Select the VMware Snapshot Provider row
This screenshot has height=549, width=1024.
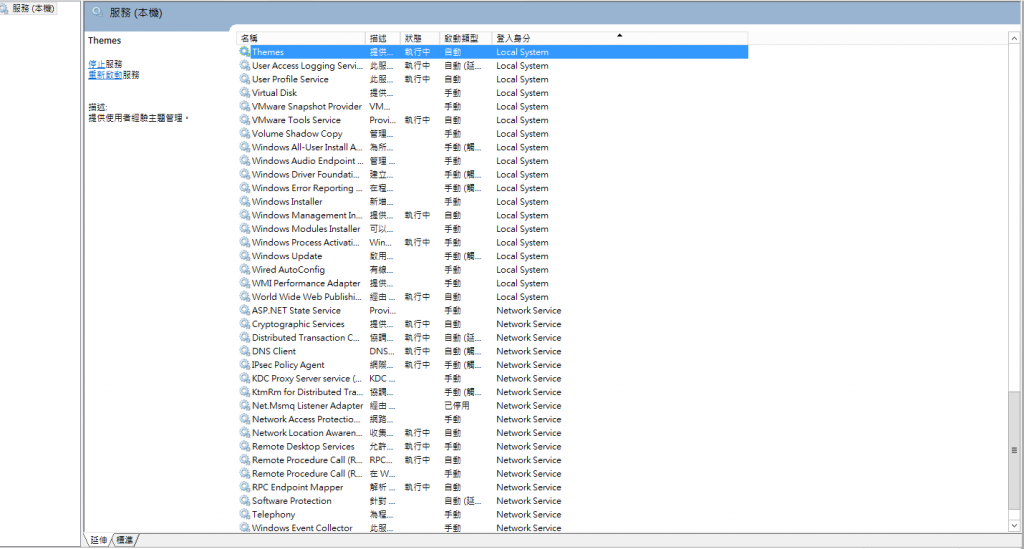(492, 106)
